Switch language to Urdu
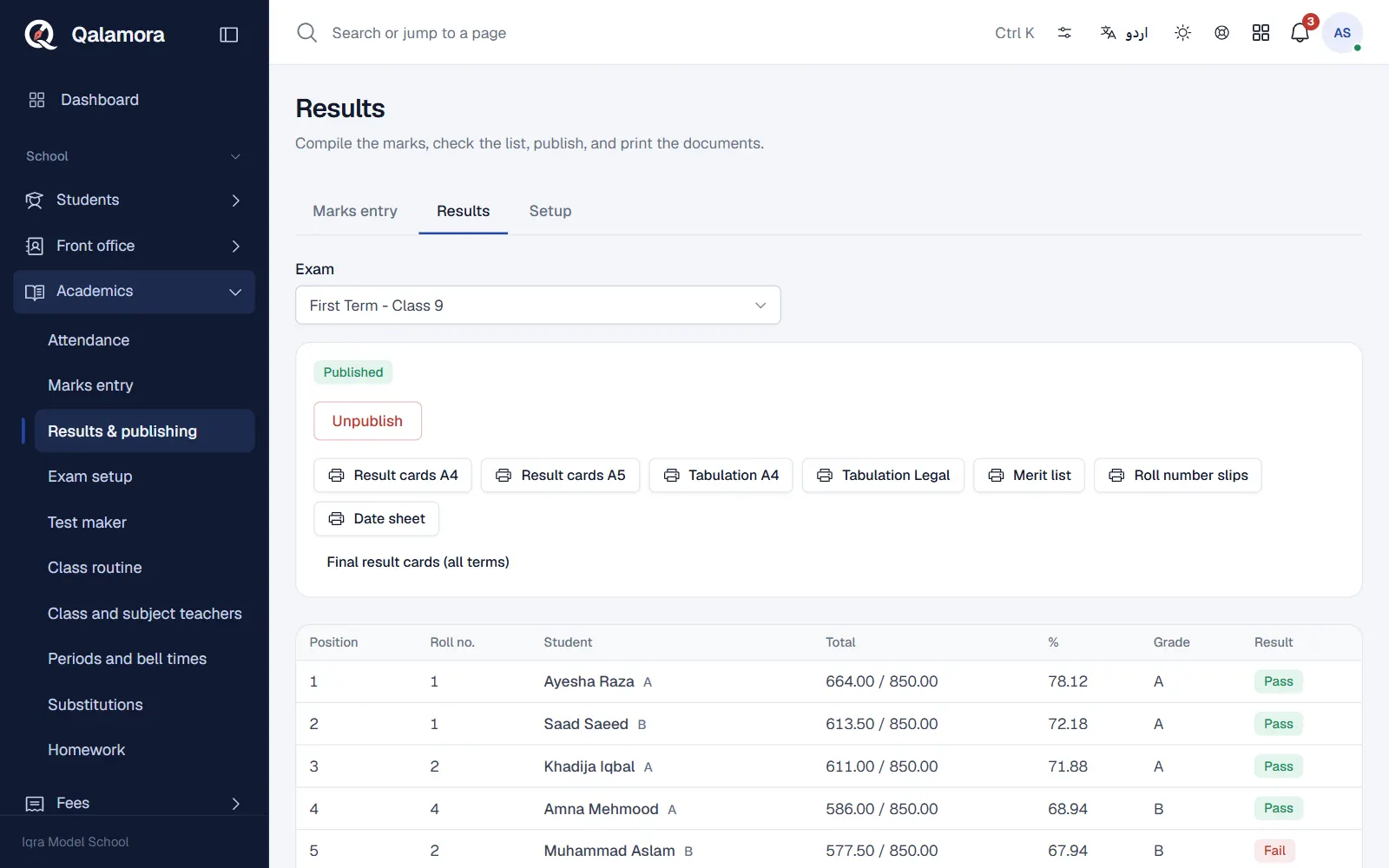Viewport: 1389px width, 868px height. click(x=1124, y=33)
